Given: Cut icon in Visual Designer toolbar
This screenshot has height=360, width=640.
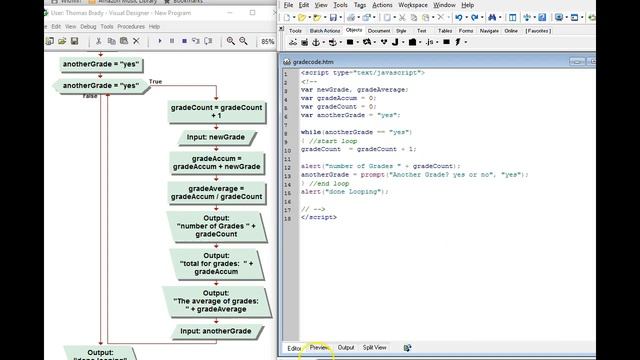Looking at the screenshot, I should pos(98,41).
